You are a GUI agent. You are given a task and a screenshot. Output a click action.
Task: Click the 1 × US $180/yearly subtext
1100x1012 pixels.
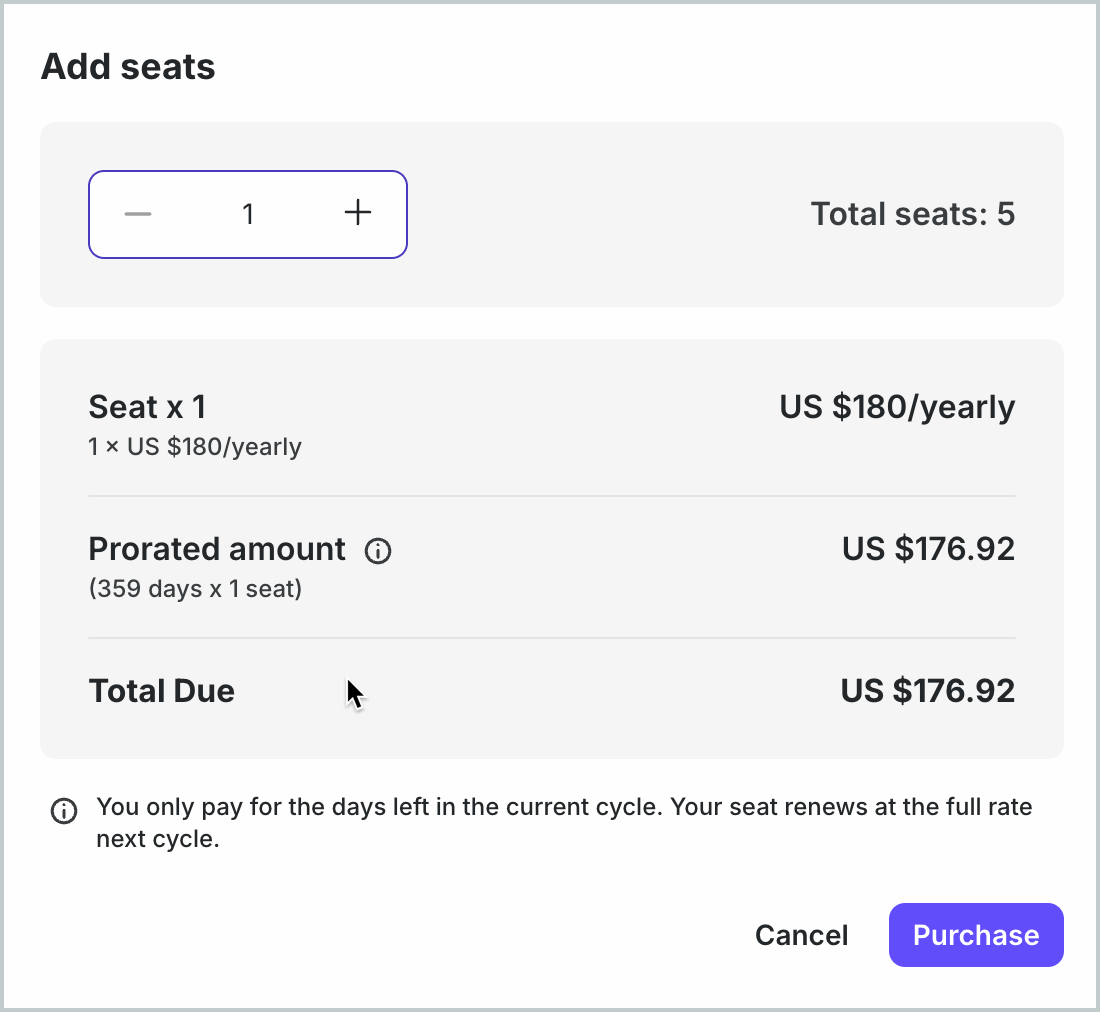(195, 447)
